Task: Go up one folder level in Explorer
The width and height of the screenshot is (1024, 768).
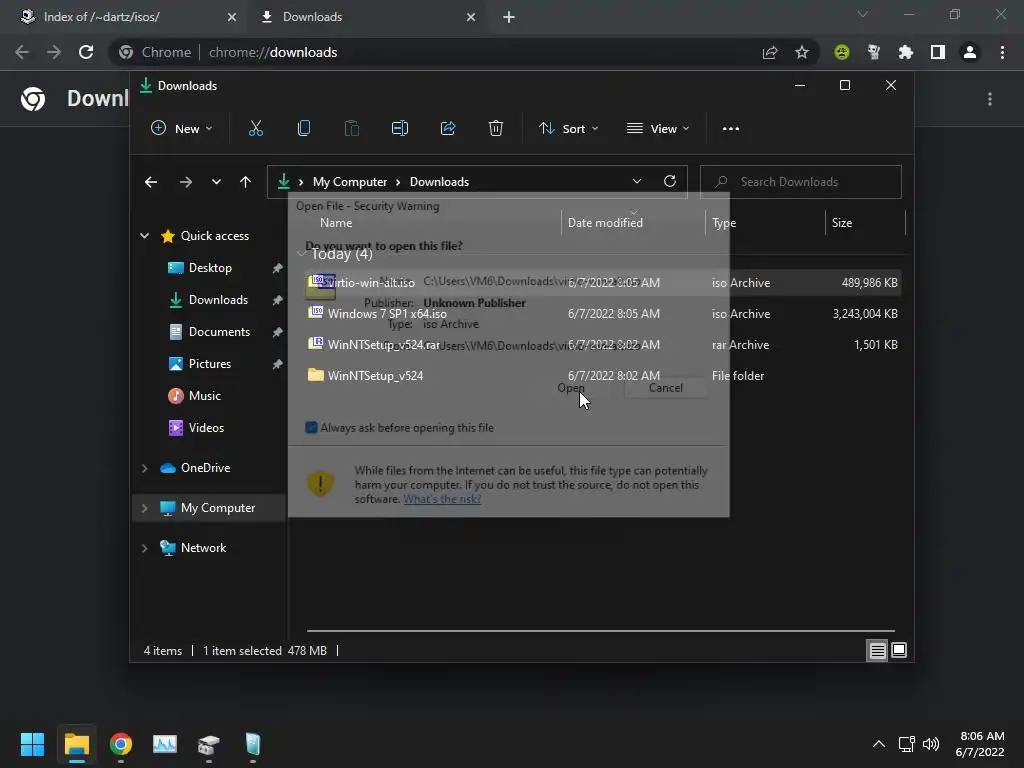Action: click(x=245, y=182)
